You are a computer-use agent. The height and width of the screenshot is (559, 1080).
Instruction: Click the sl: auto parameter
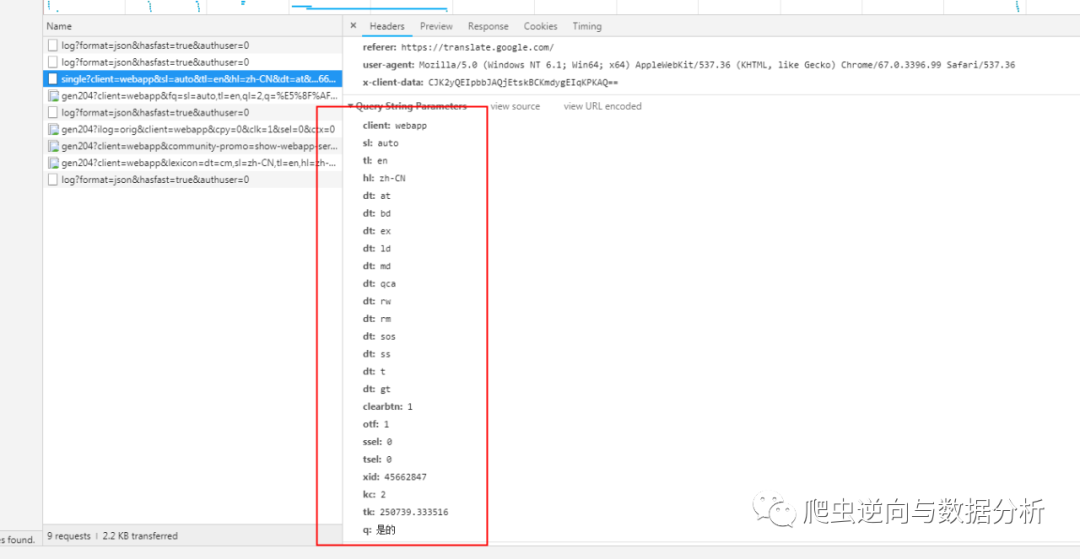(380, 143)
